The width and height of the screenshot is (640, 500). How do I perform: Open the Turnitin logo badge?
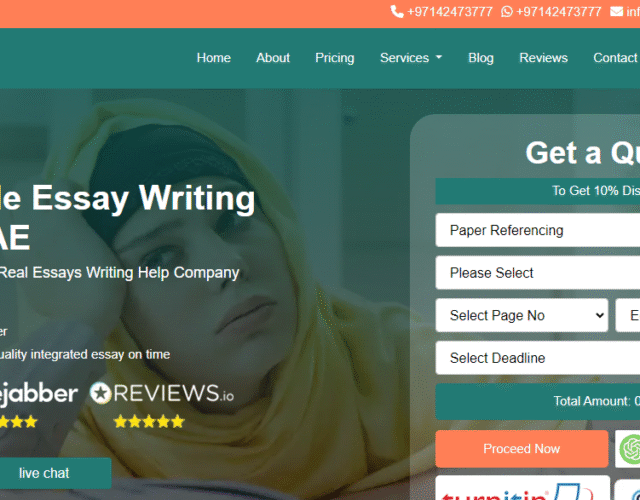tap(522, 488)
